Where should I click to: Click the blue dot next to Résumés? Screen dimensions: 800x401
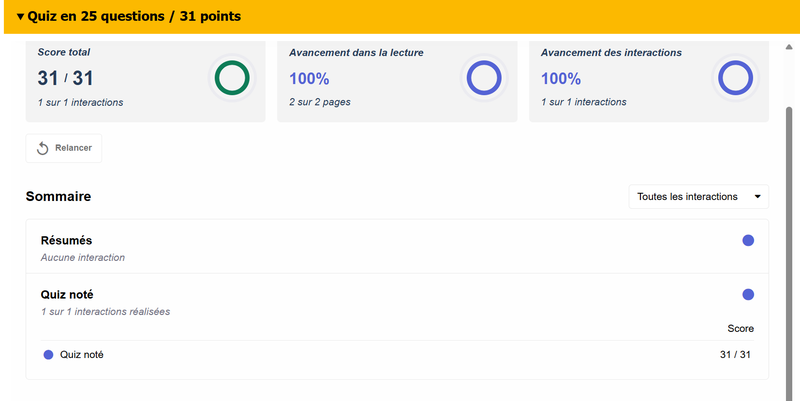coord(748,240)
